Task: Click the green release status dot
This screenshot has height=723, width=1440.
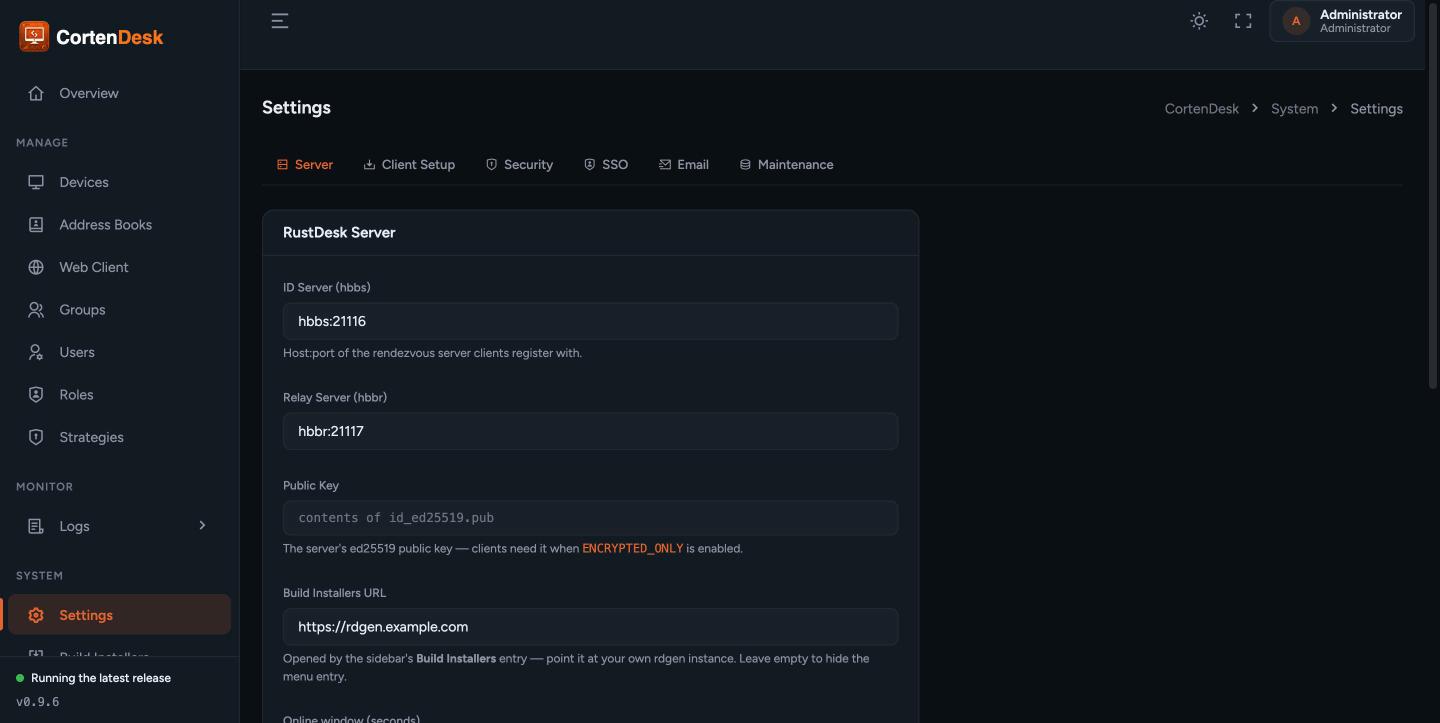Action: pos(20,678)
